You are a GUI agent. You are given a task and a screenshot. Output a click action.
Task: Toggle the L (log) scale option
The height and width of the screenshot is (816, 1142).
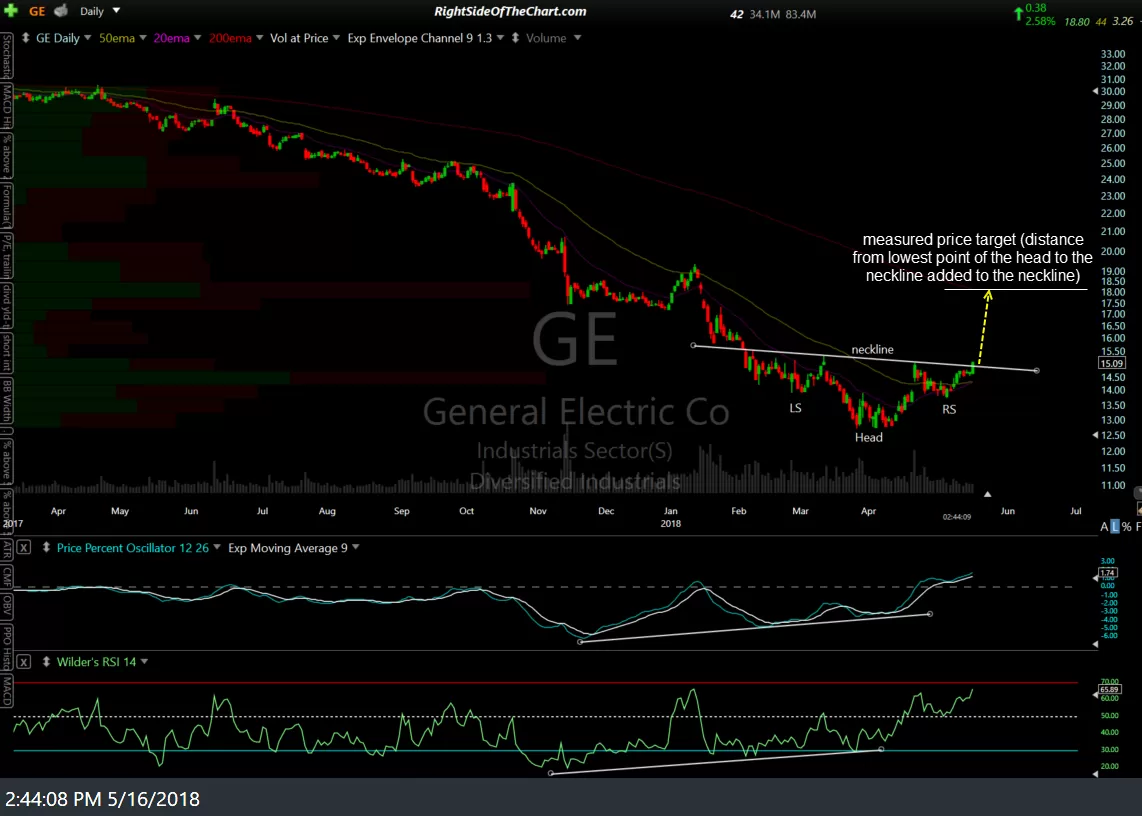tap(1114, 526)
